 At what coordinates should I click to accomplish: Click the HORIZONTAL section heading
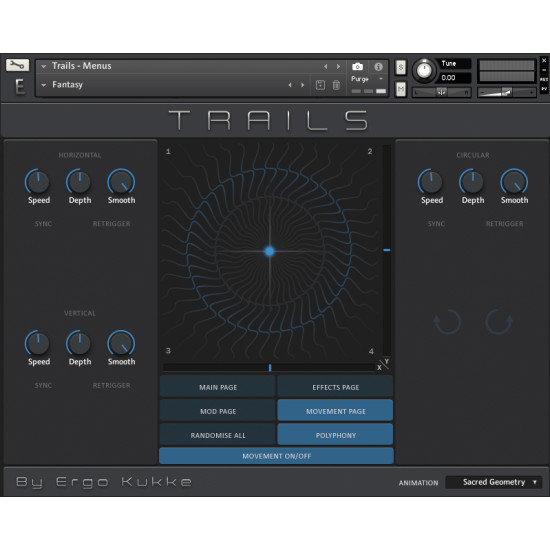(x=80, y=155)
